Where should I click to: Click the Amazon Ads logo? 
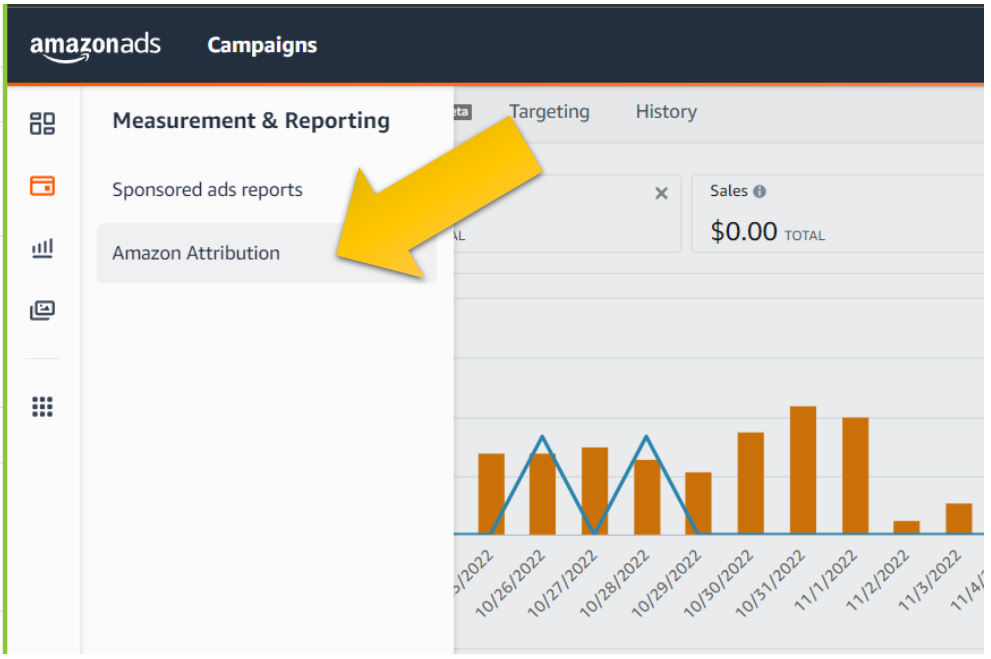95,46
